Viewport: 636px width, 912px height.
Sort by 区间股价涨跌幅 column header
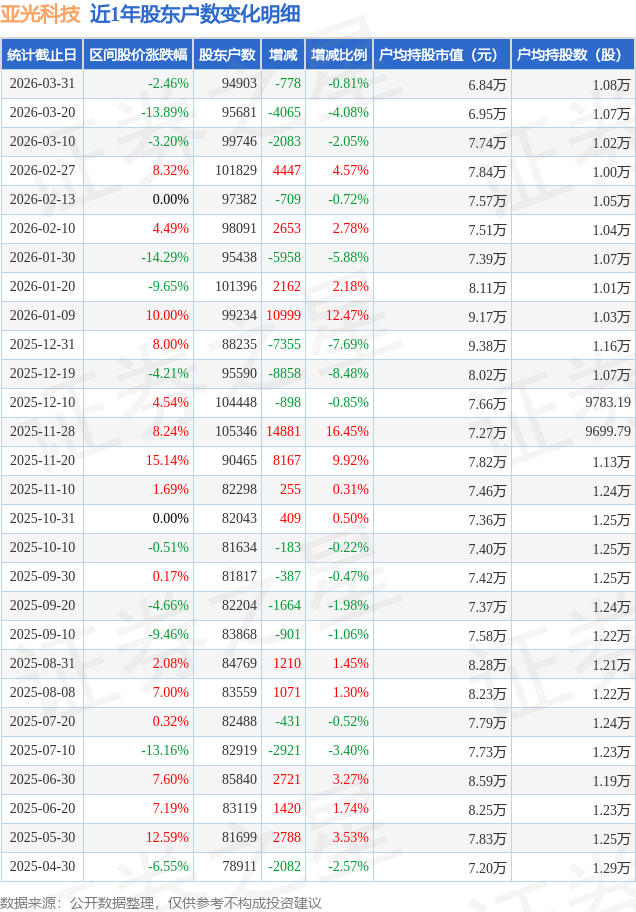coord(137,55)
